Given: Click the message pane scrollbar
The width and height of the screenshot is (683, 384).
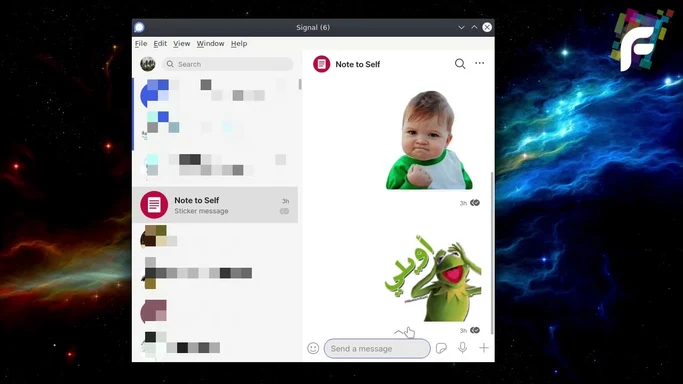Looking at the screenshot, I should pyautogui.click(x=493, y=253).
